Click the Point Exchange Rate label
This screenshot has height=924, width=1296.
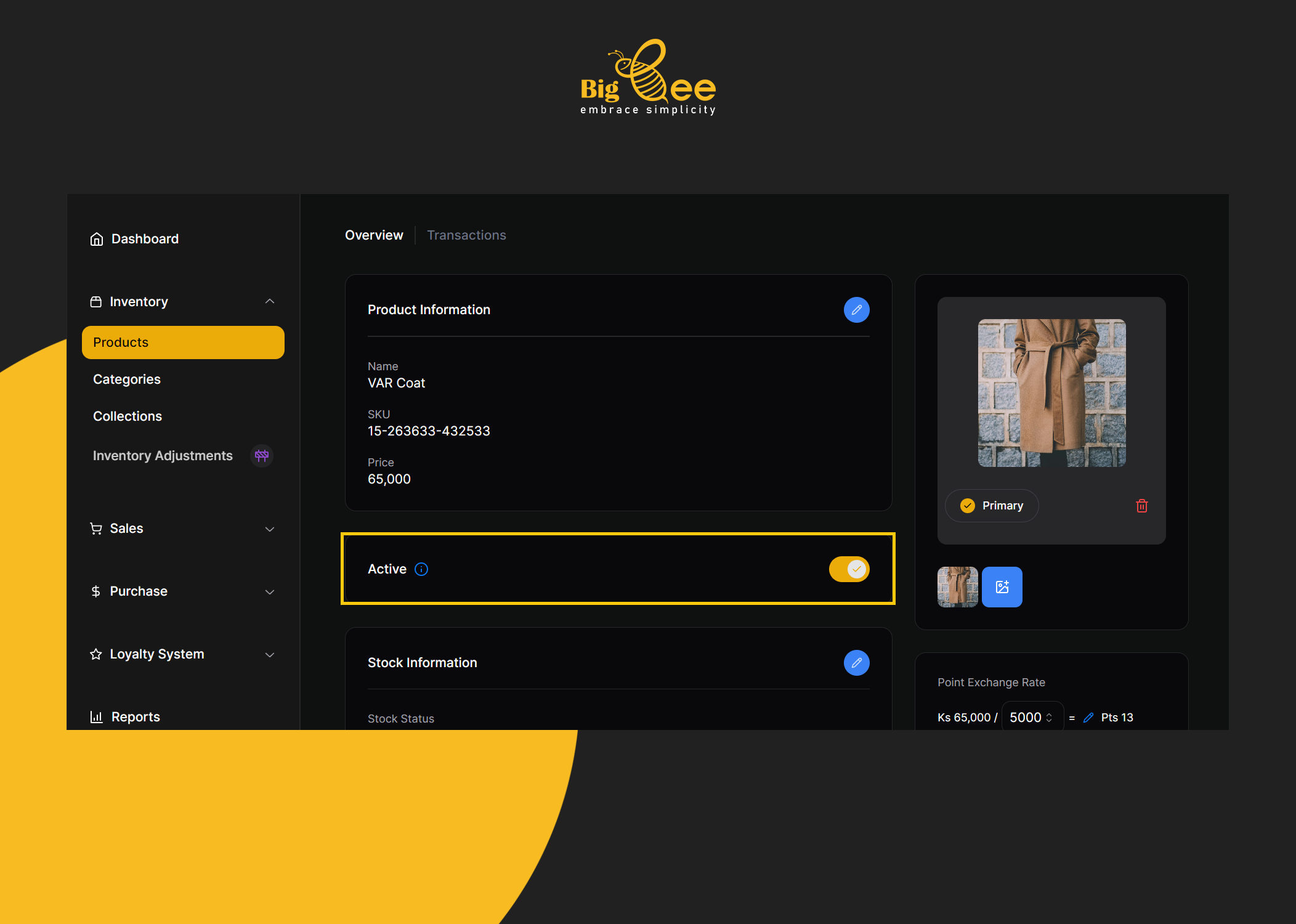coord(991,683)
